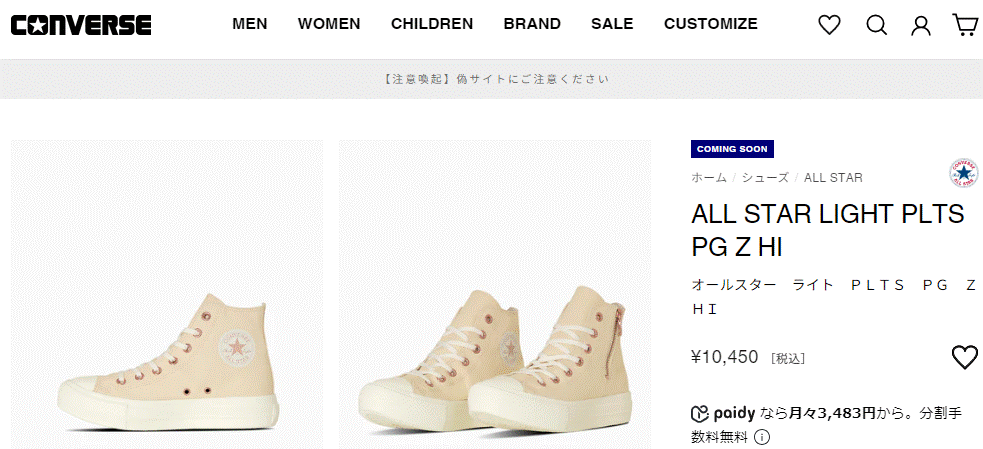Follow the ALL STAR breadcrumb link
983x449 pixels.
[833, 178]
